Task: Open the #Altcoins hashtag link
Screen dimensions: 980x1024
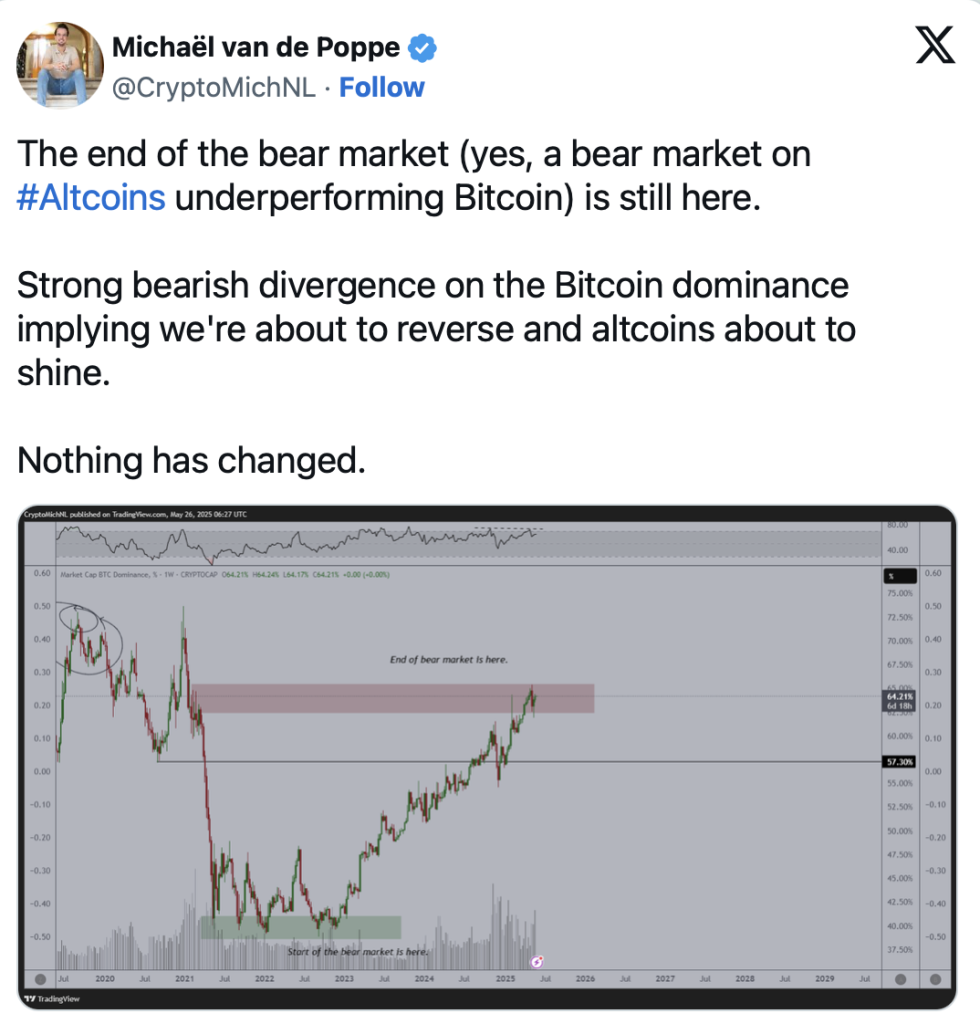Action: [x=91, y=197]
